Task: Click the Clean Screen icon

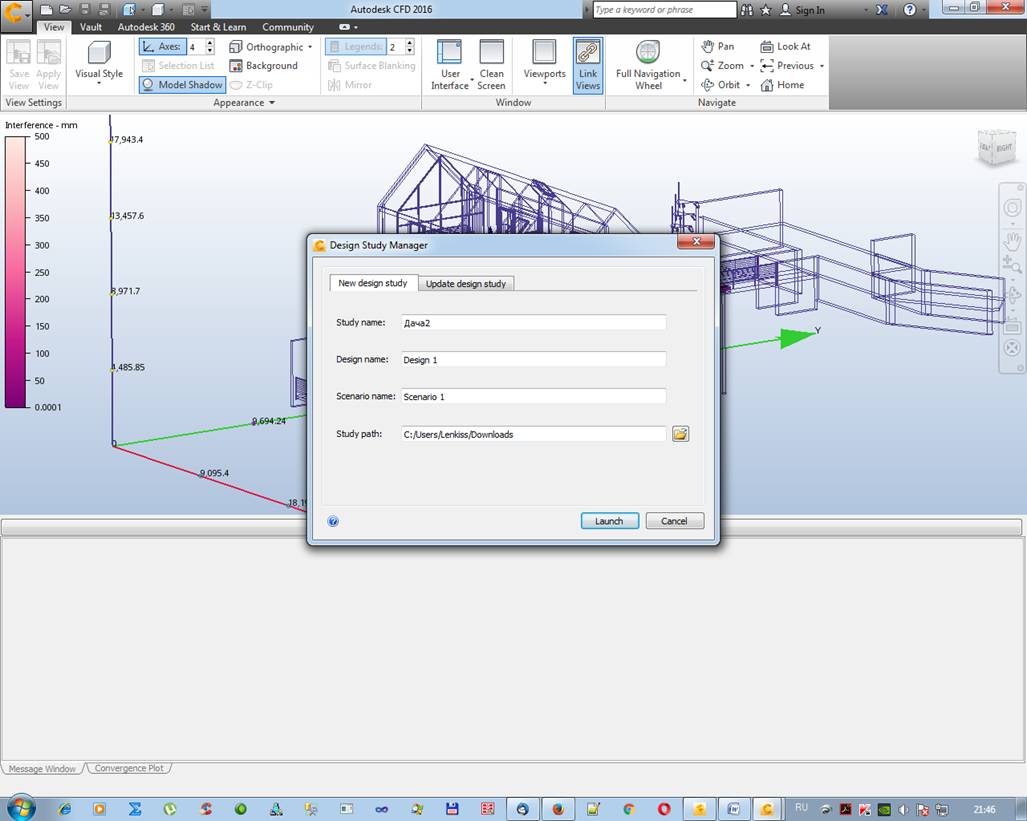Action: (x=491, y=53)
